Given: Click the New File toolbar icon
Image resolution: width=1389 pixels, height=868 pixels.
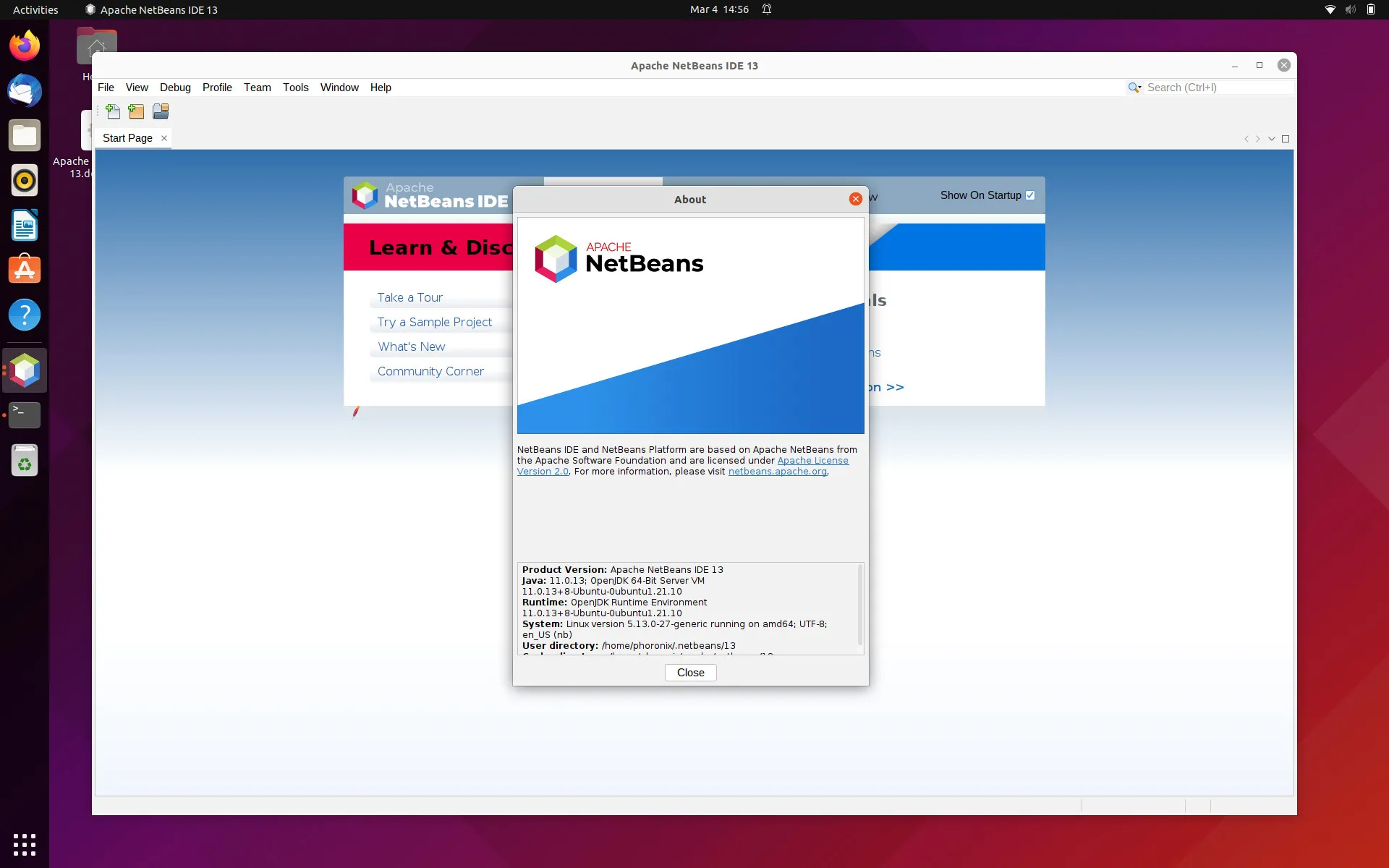Looking at the screenshot, I should (x=113, y=111).
